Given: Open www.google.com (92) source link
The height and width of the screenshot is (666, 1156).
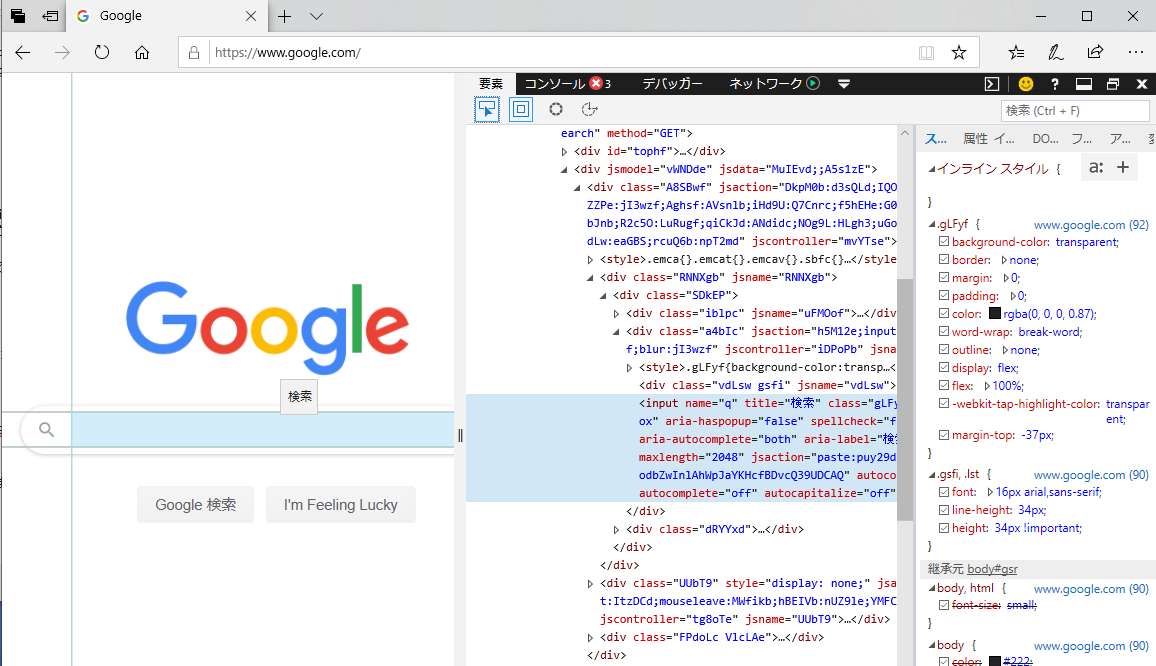Looking at the screenshot, I should (x=1091, y=225).
